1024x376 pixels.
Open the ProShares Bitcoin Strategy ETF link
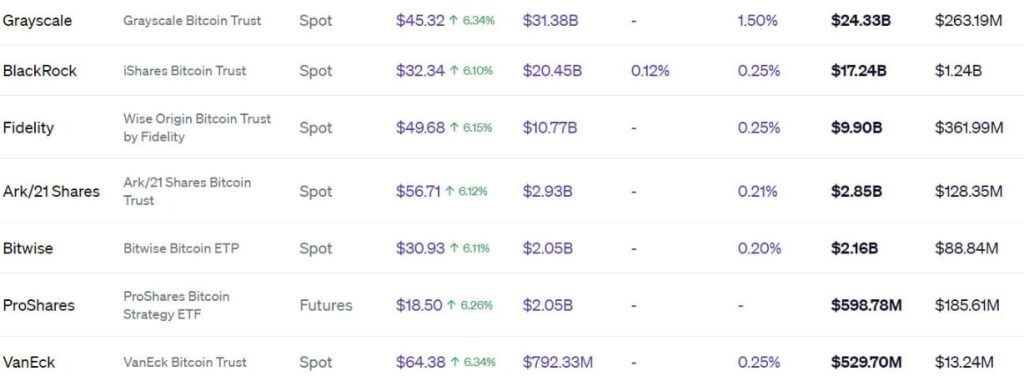tap(176, 306)
